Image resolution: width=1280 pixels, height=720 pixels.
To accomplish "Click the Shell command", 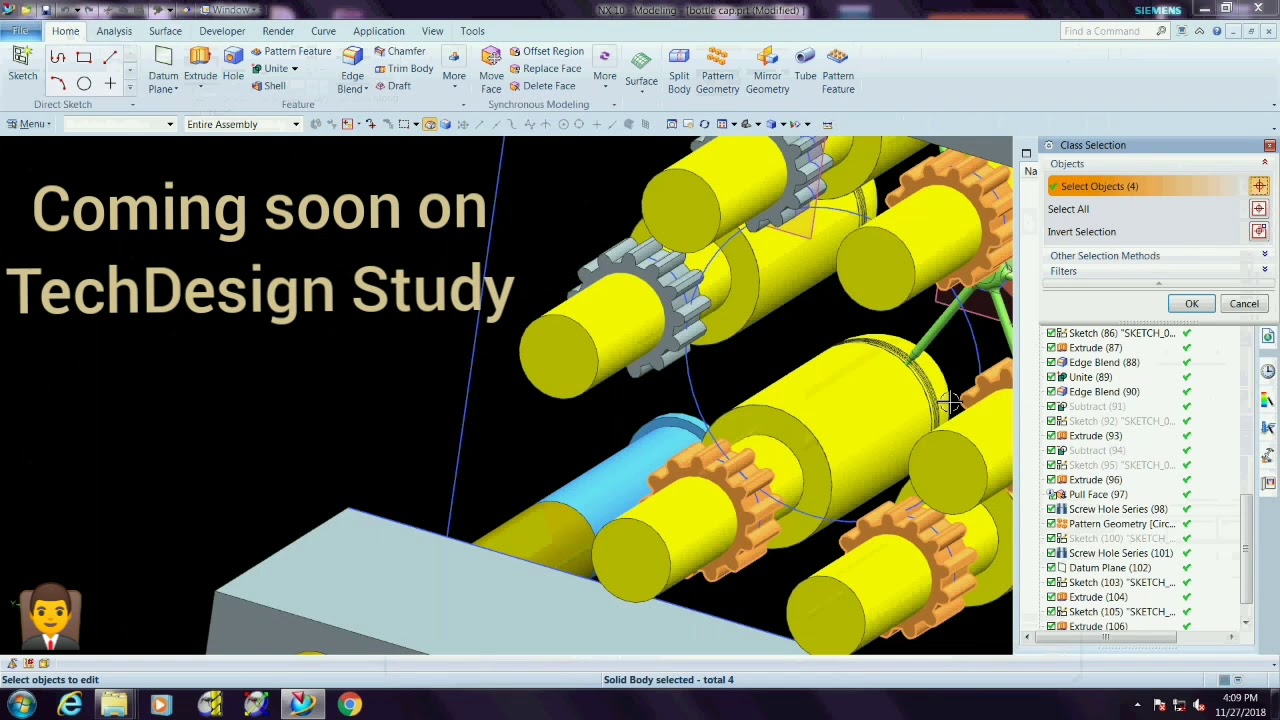I will (x=269, y=86).
